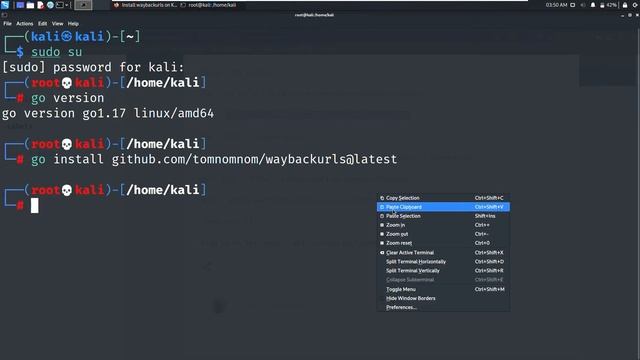Click the blue desktop icon in panel
The height and width of the screenshot is (360, 640).
click(20, 5)
